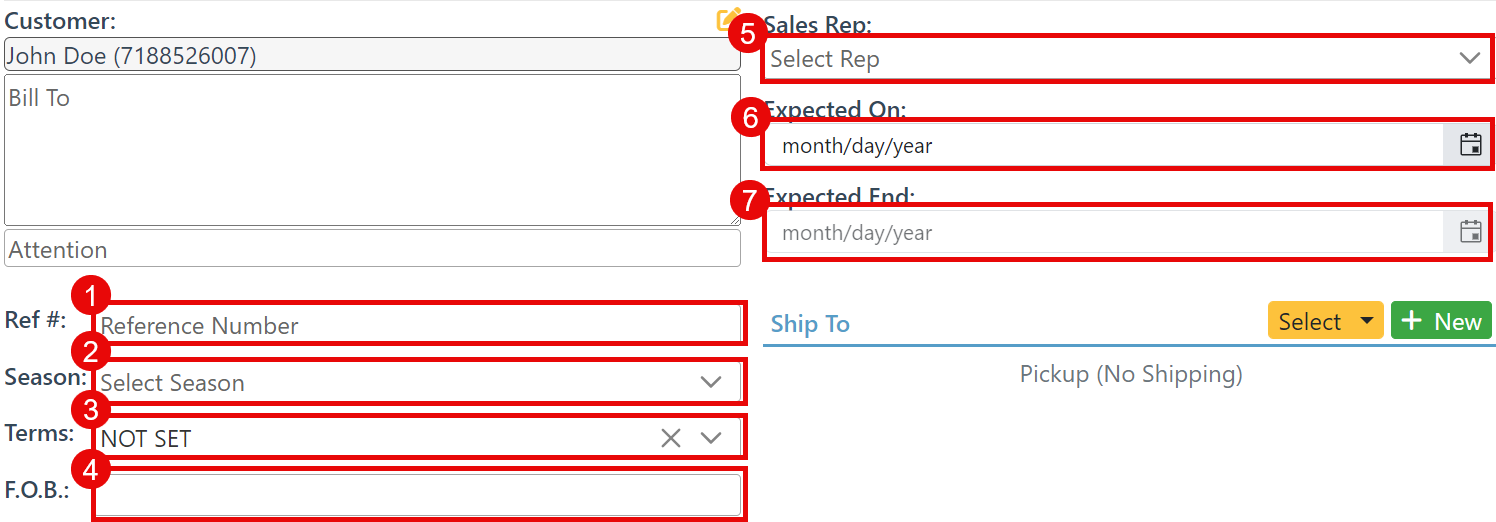Focus the Reference Number input field

pos(418,325)
